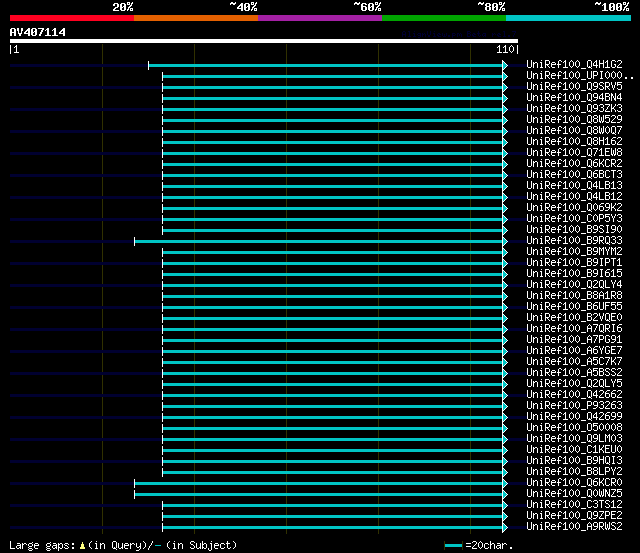The height and width of the screenshot is (553, 640).
Task: Select the UniRef100_C3TS12 label
Action: 574,505
